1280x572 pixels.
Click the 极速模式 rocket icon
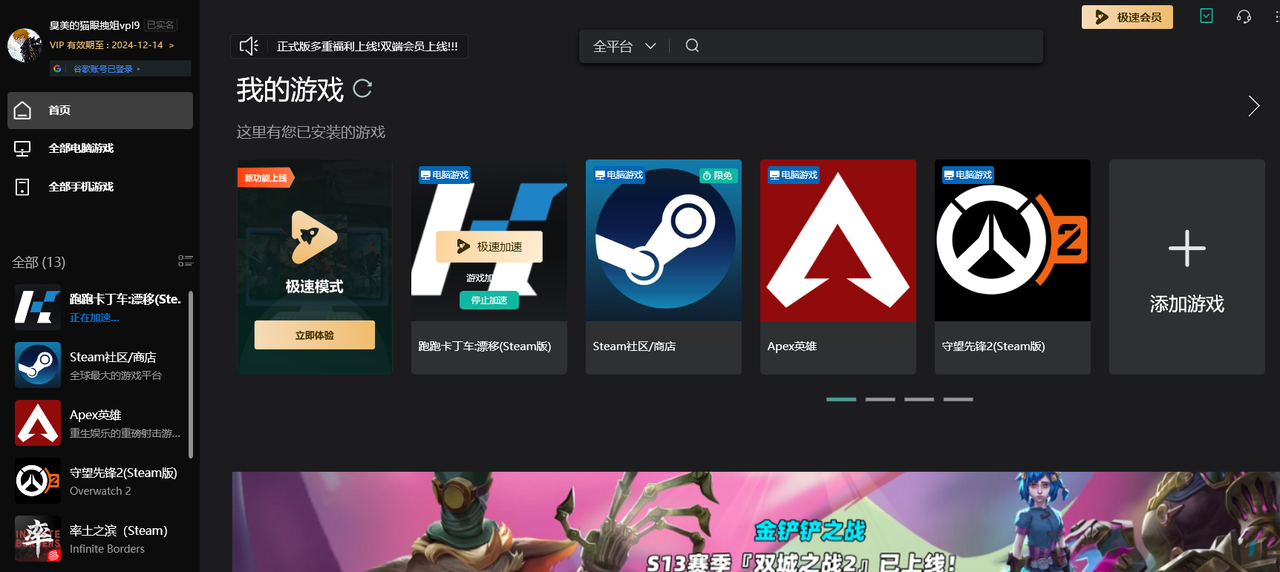314,237
